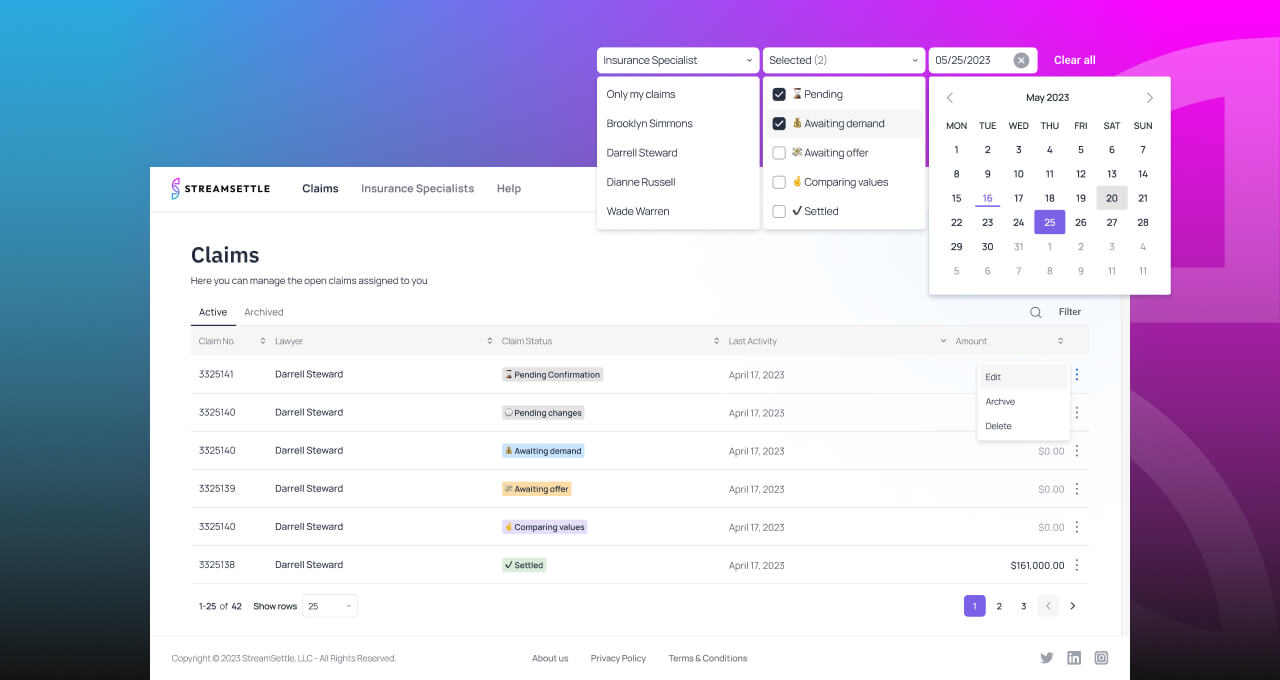The width and height of the screenshot is (1280, 680).
Task: Open the actions menu for claim 3325138
Action: click(x=1076, y=565)
